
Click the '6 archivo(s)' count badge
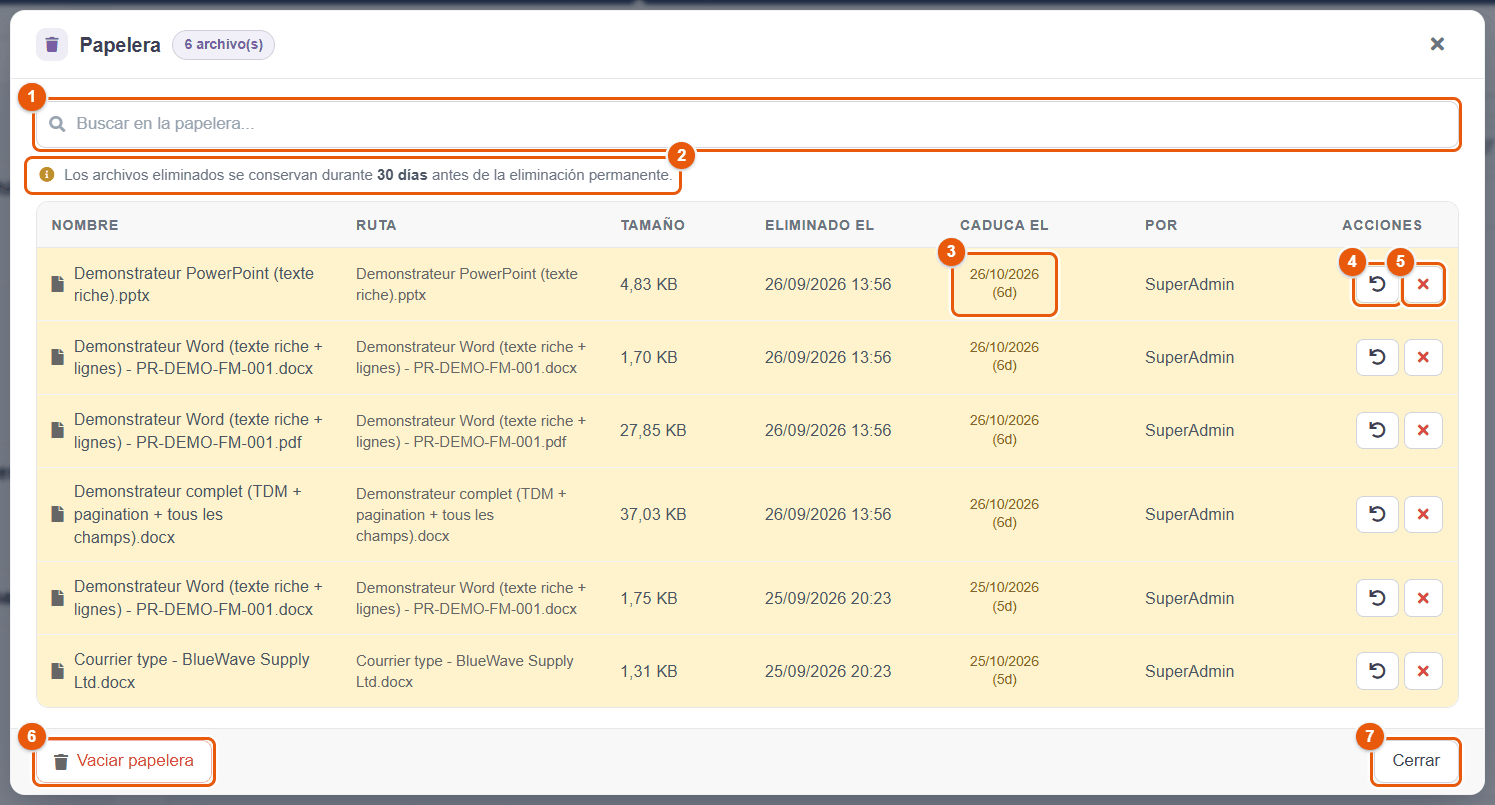223,45
